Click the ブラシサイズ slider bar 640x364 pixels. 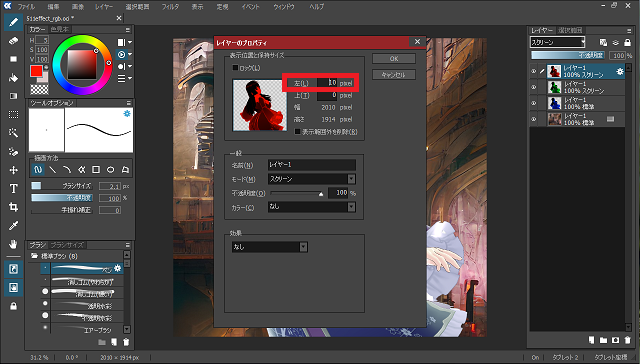(x=62, y=186)
